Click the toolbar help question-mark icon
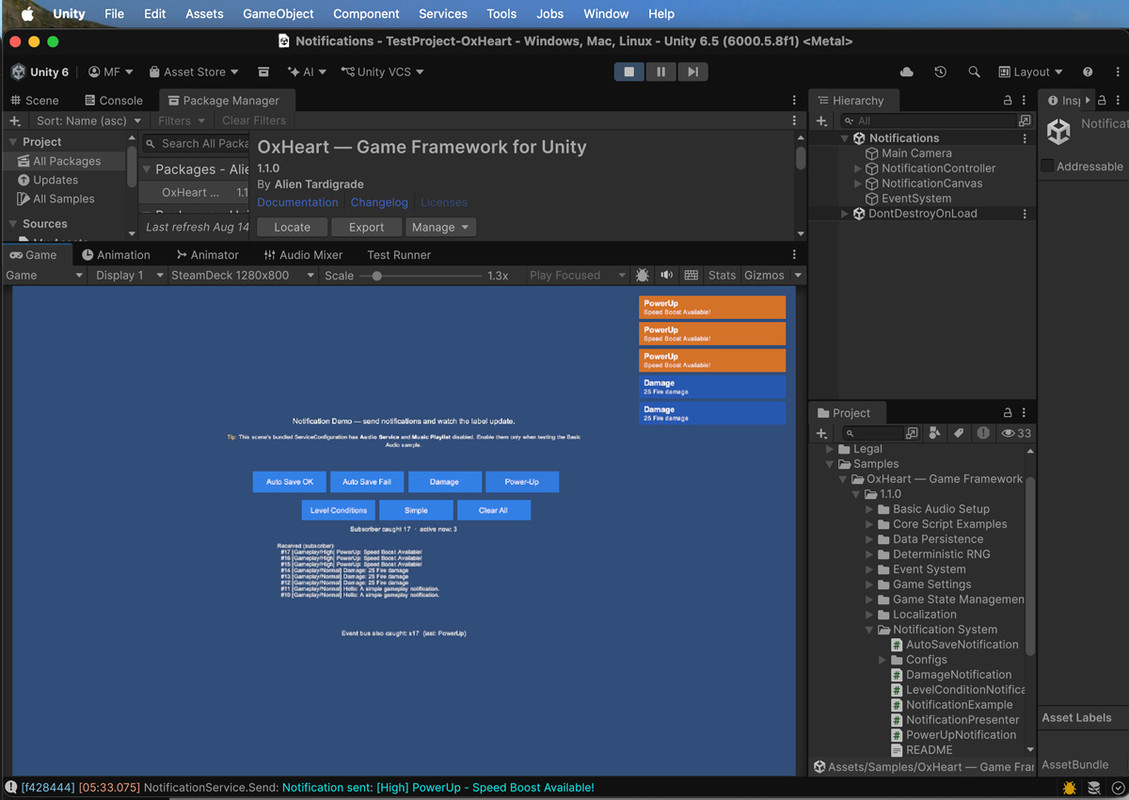The height and width of the screenshot is (800, 1129). [x=1087, y=72]
